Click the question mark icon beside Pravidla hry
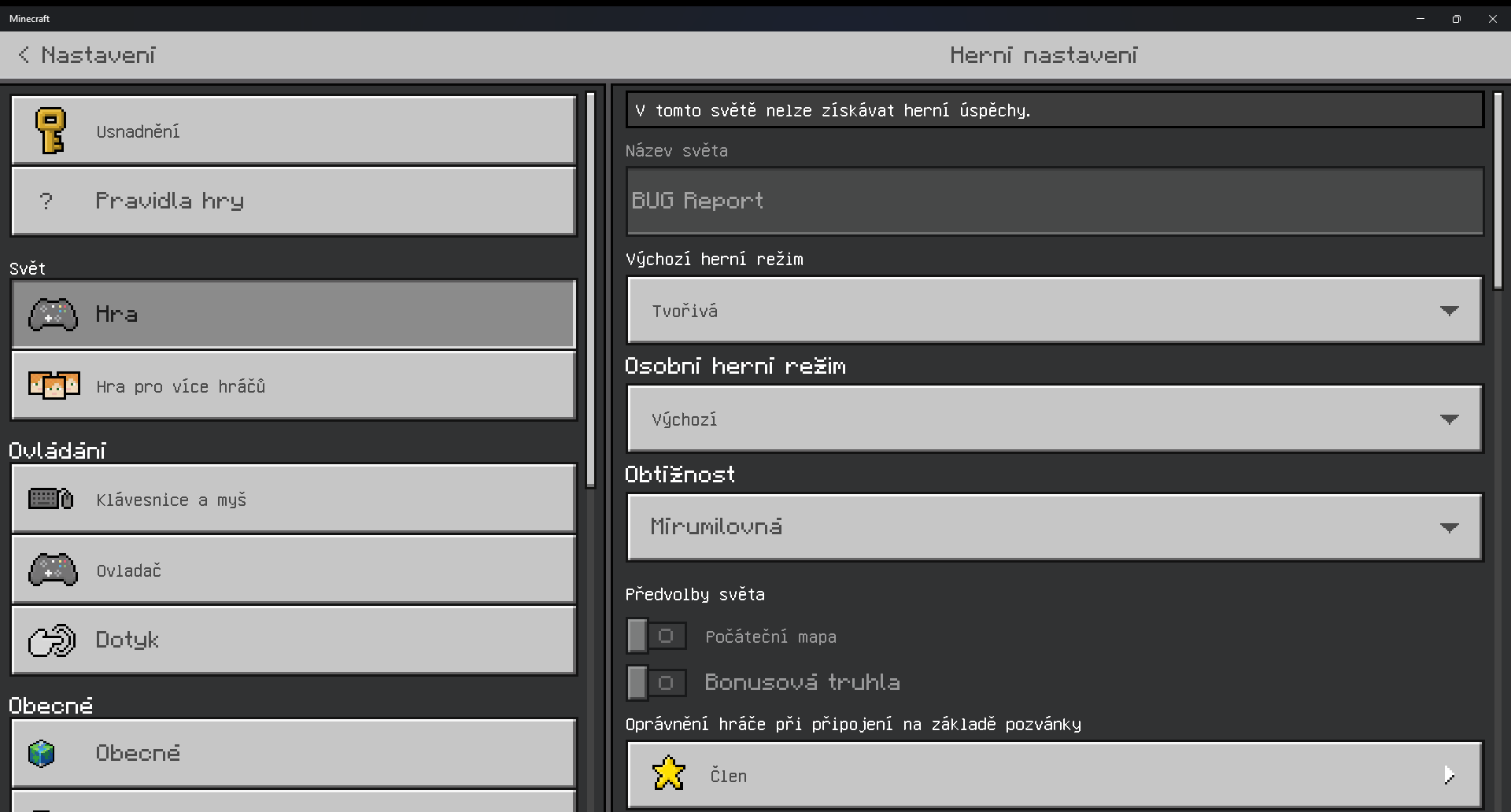Image resolution: width=1511 pixels, height=812 pixels. pyautogui.click(x=46, y=201)
